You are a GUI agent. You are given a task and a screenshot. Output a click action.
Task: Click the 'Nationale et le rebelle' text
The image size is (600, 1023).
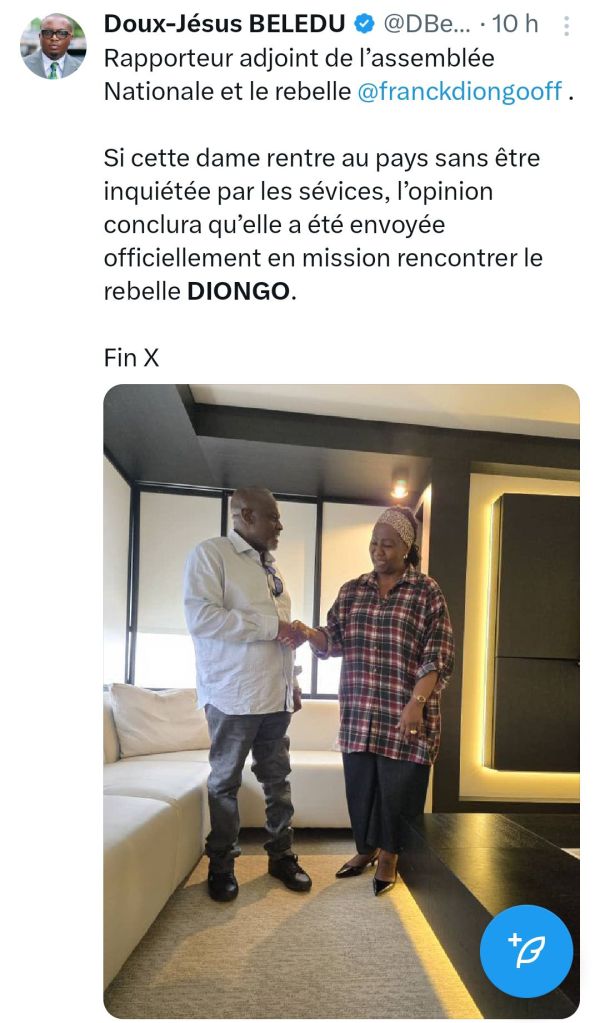point(228,91)
